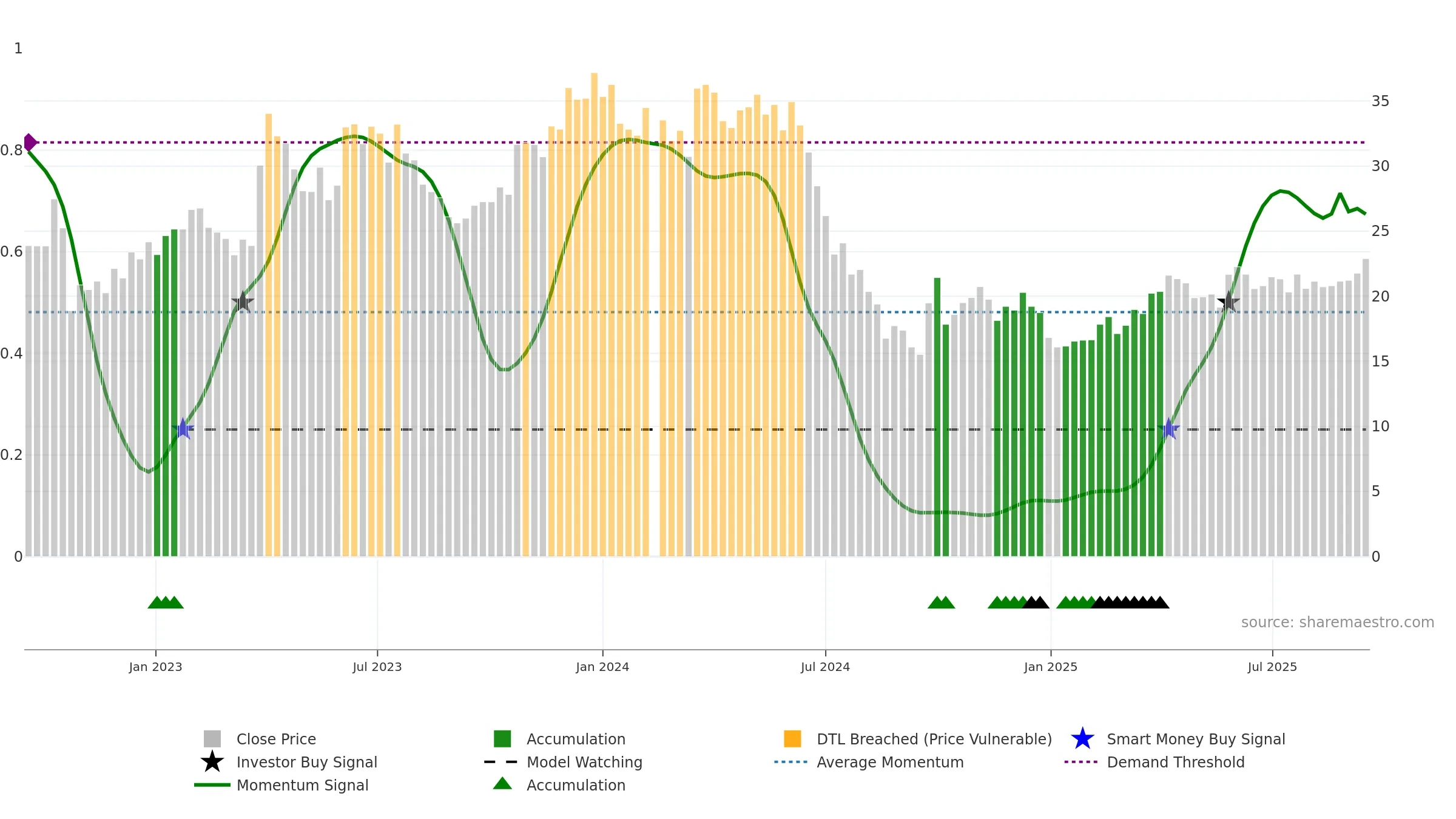The width and height of the screenshot is (1456, 819).
Task: Click the green Accumulation square legend swatch
Action: 502,739
